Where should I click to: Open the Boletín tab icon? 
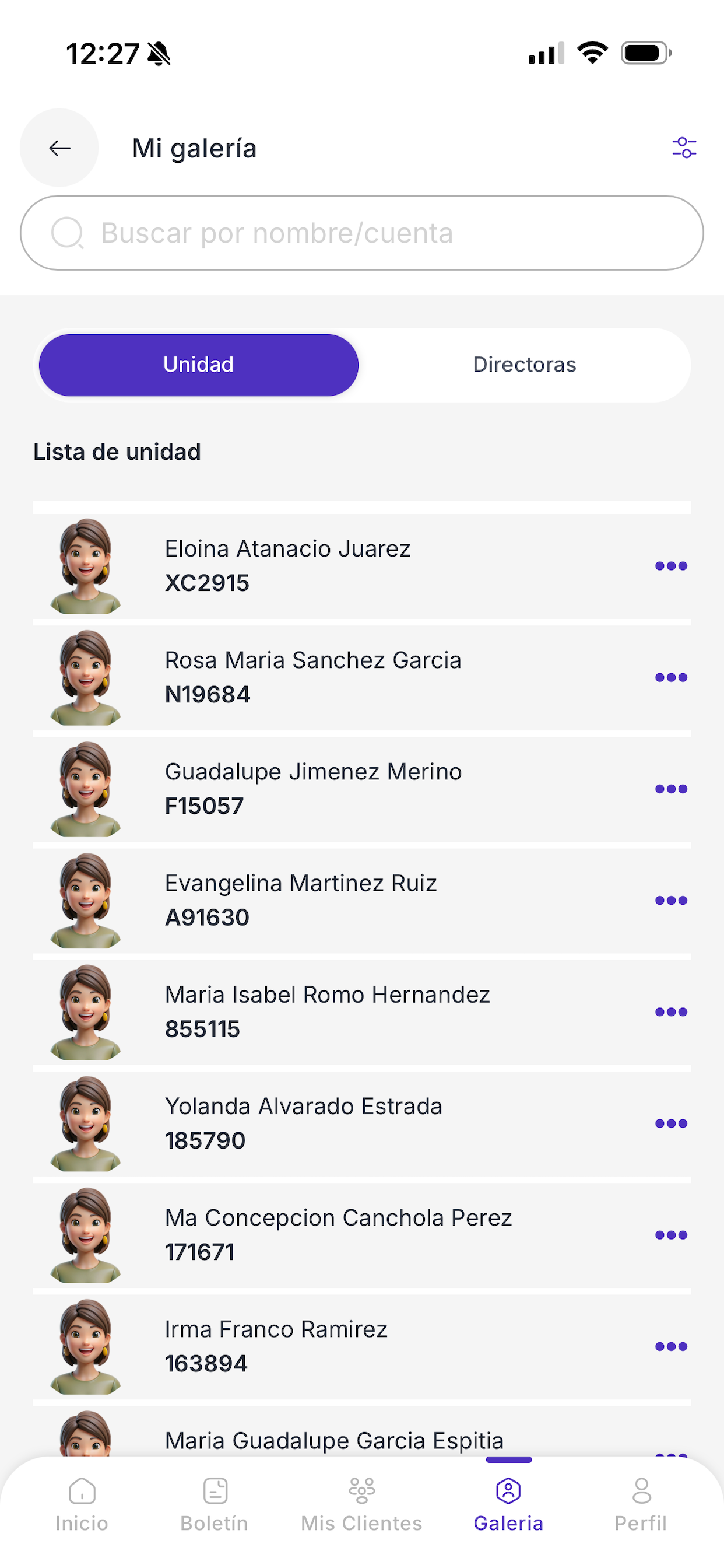coord(215,1490)
